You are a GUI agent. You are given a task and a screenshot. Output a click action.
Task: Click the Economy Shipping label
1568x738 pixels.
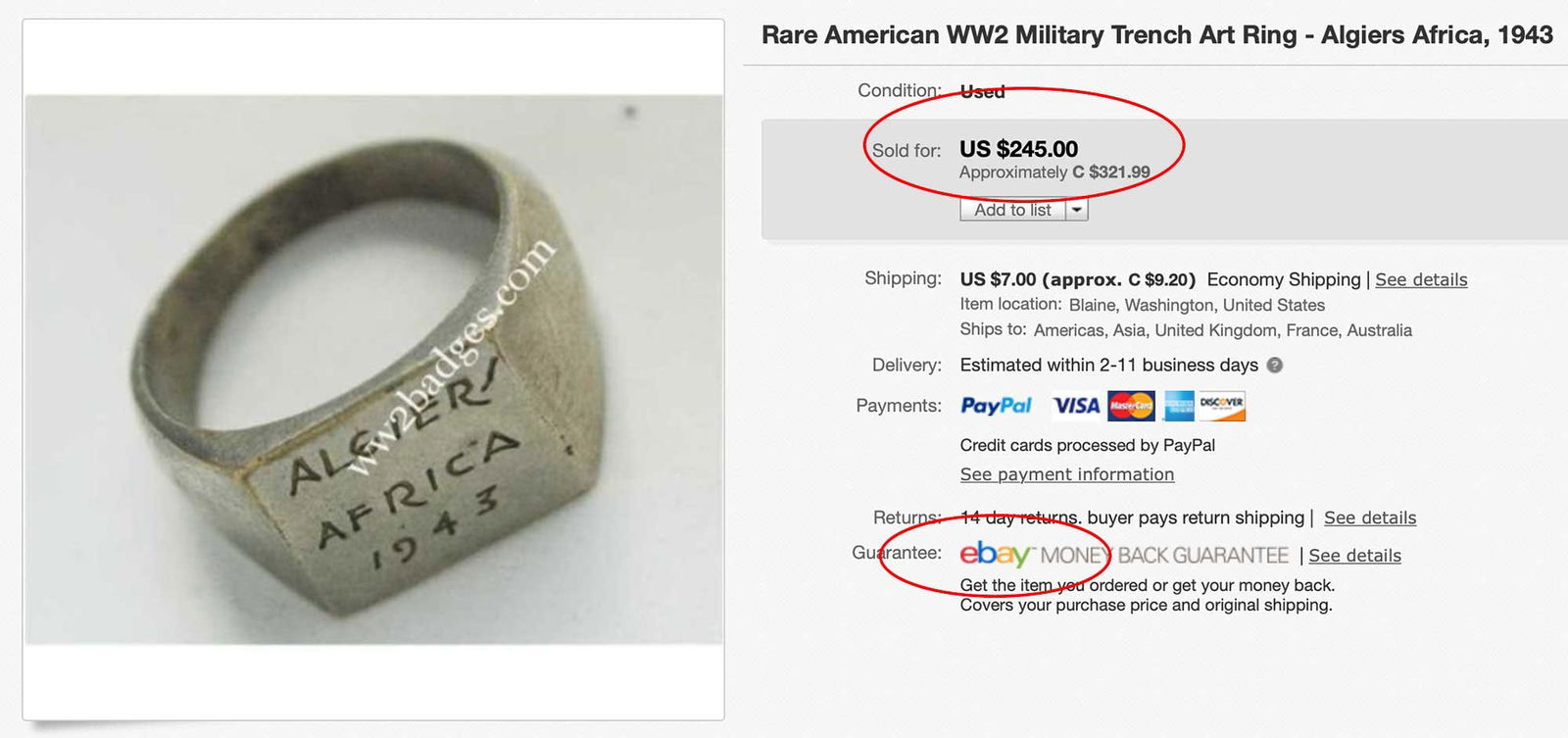pyautogui.click(x=1282, y=279)
